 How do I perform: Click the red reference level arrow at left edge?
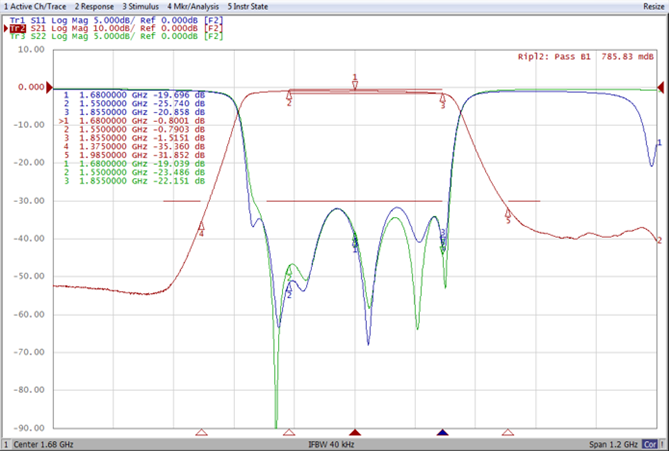point(49,87)
